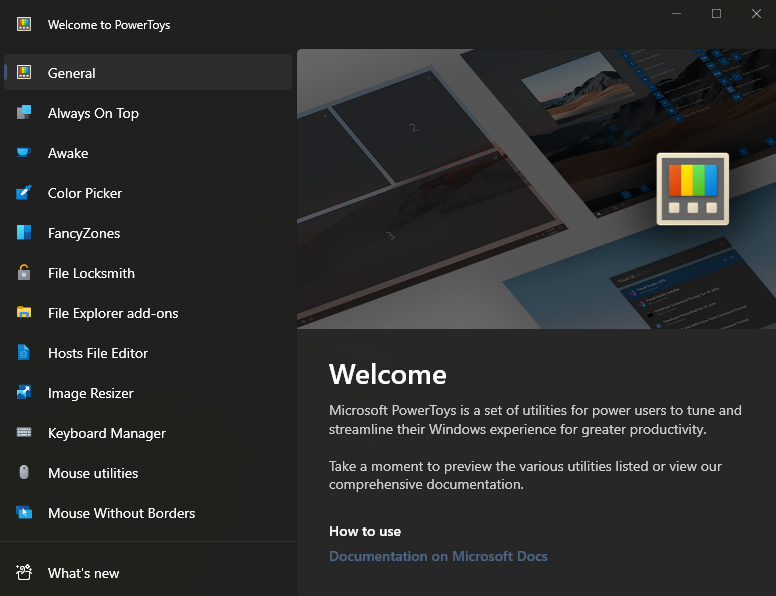Click the File Explorer add-ons folder icon
Image resolution: width=776 pixels, height=596 pixels.
click(24, 313)
